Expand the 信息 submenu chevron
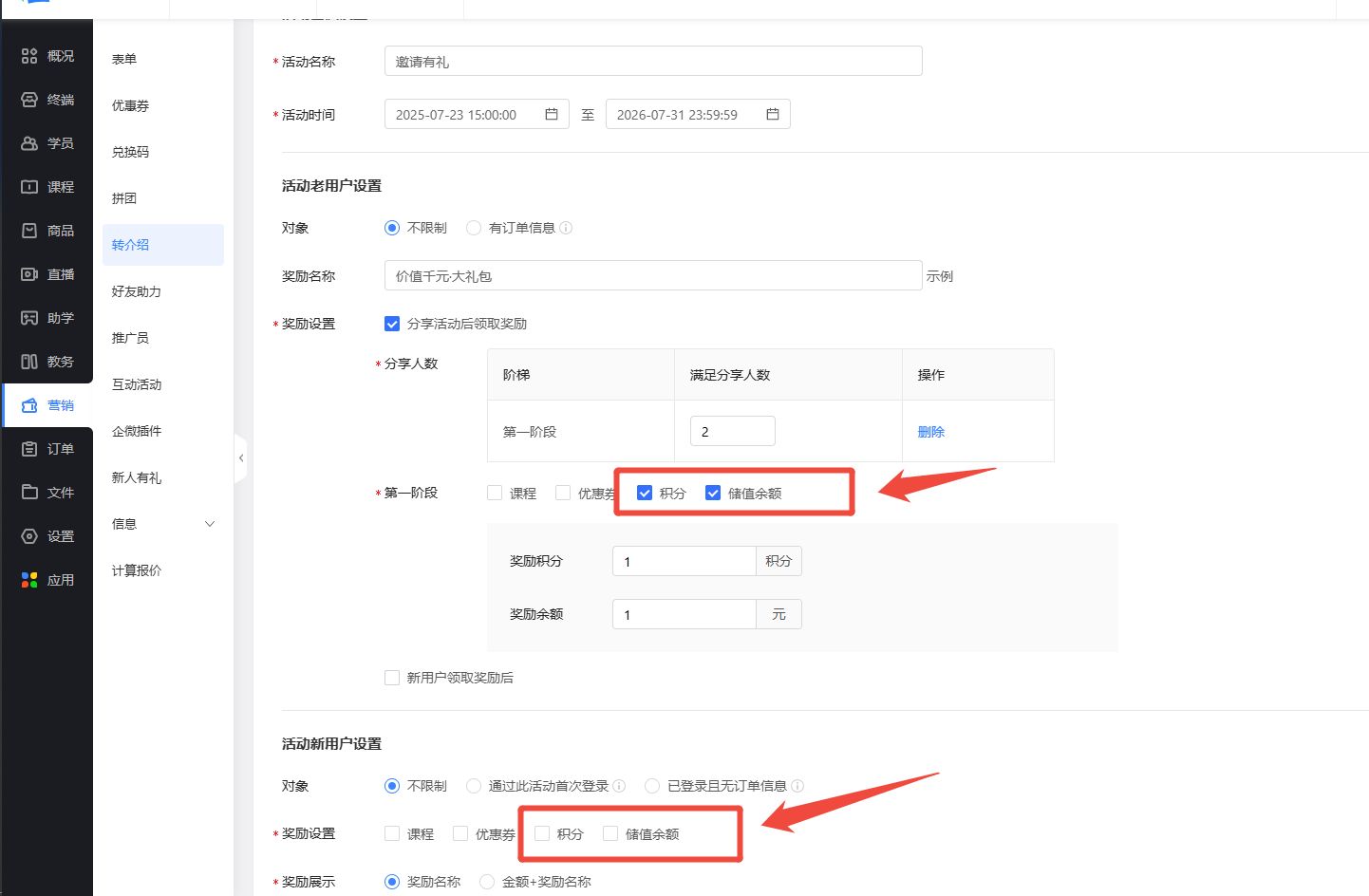Screen dimensions: 1369x896 (x=210, y=524)
